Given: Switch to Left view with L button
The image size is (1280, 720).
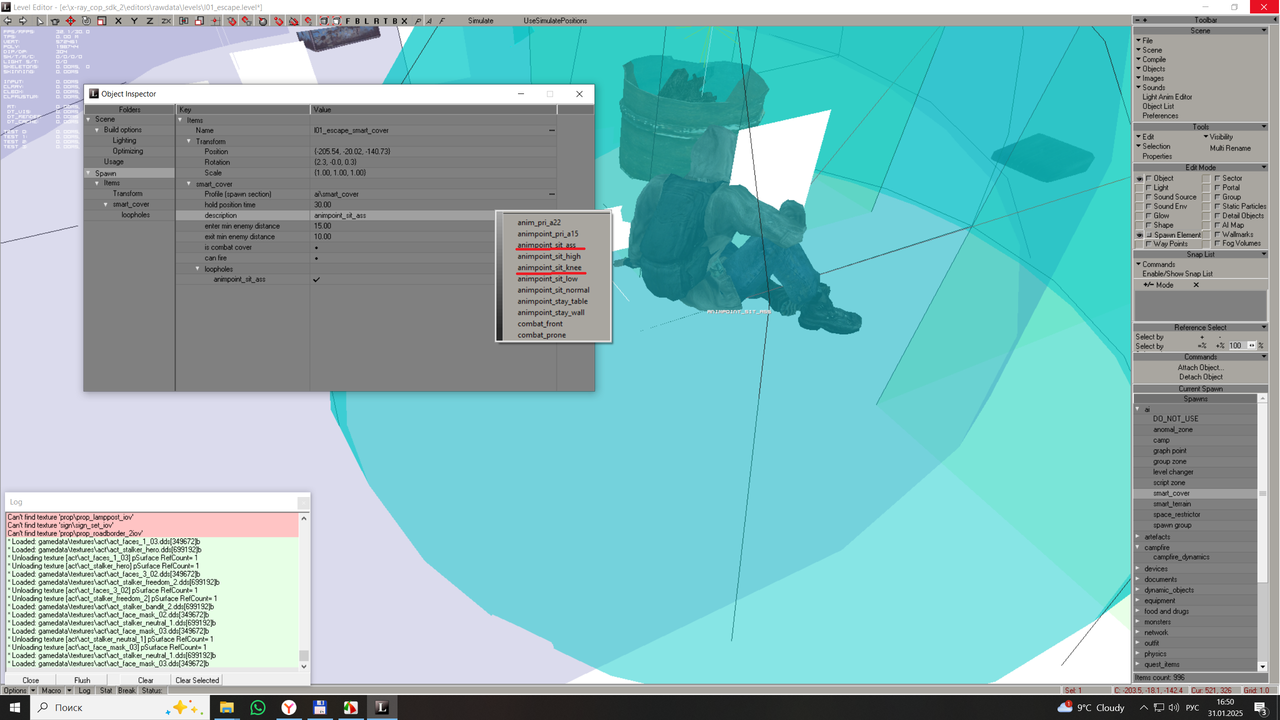Looking at the screenshot, I should click(367, 21).
